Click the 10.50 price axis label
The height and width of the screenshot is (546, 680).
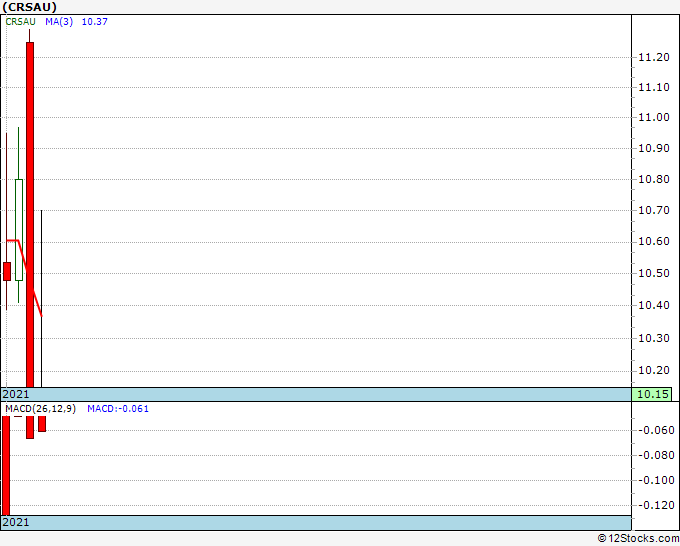tap(654, 273)
